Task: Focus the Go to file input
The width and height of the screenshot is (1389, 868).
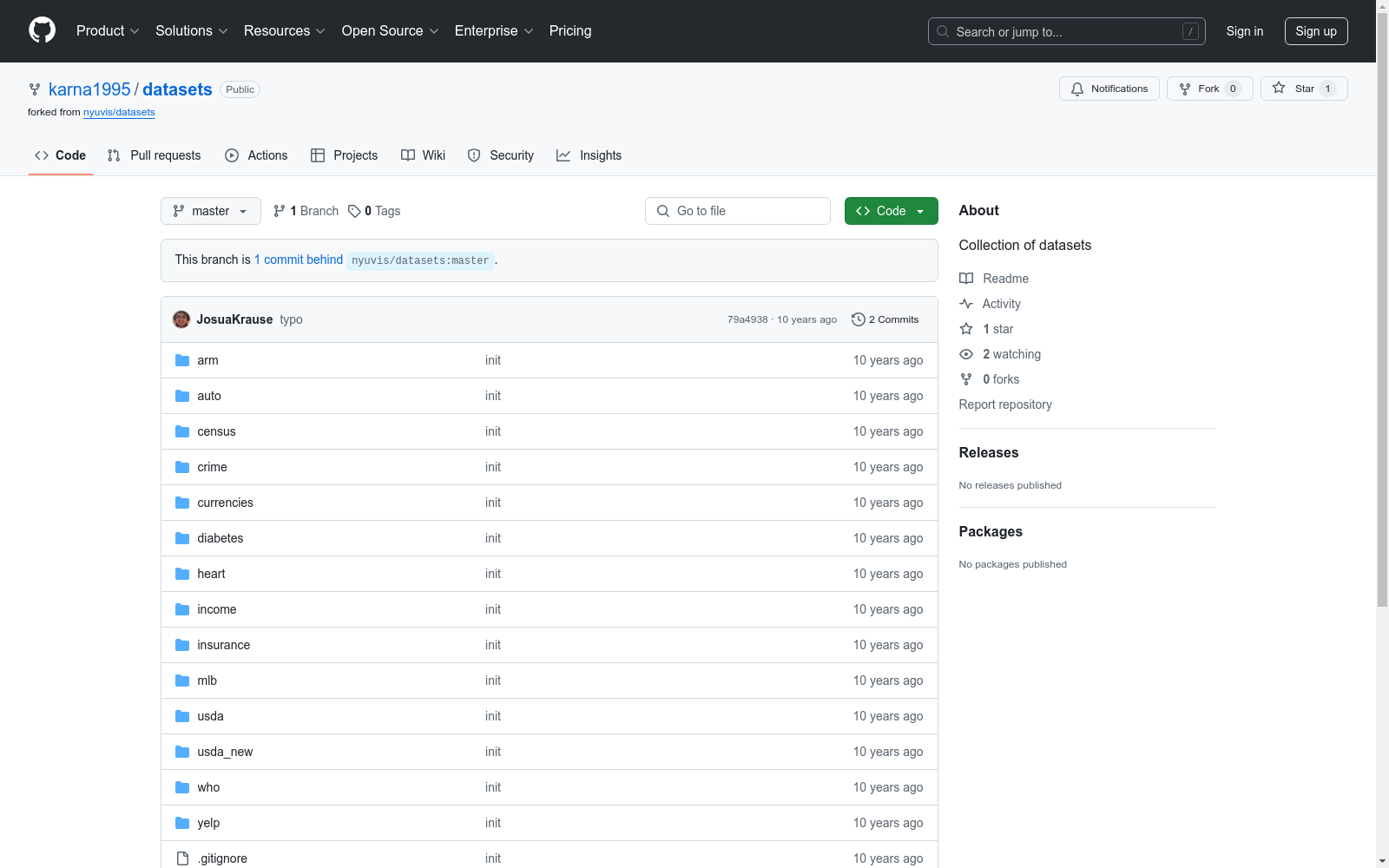Action: click(x=738, y=211)
